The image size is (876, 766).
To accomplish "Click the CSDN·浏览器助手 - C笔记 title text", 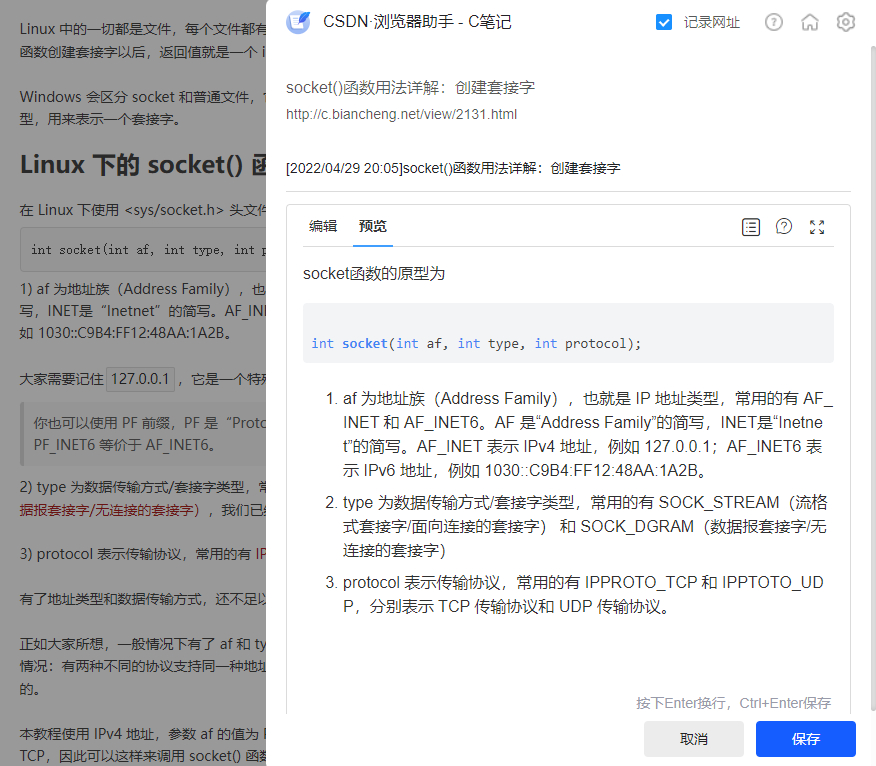I will 417,22.
